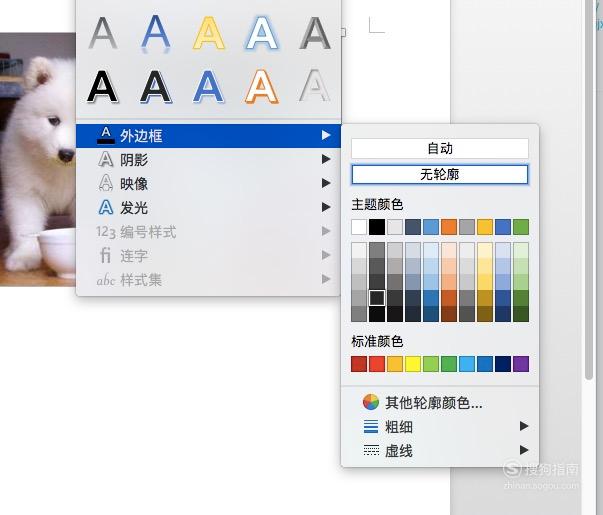The width and height of the screenshot is (603, 515).
Task: Pick the selected dark gray shade swatch
Action: 377,298
